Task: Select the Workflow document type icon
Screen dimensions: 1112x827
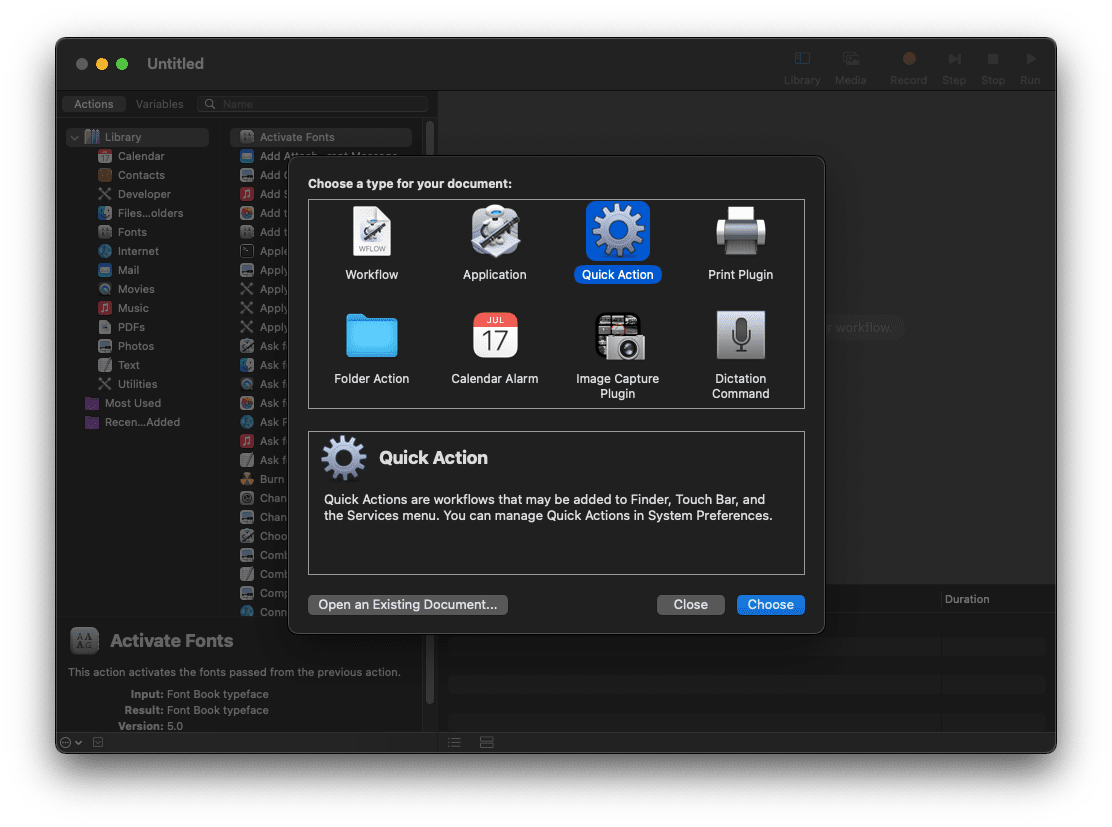Action: [372, 231]
